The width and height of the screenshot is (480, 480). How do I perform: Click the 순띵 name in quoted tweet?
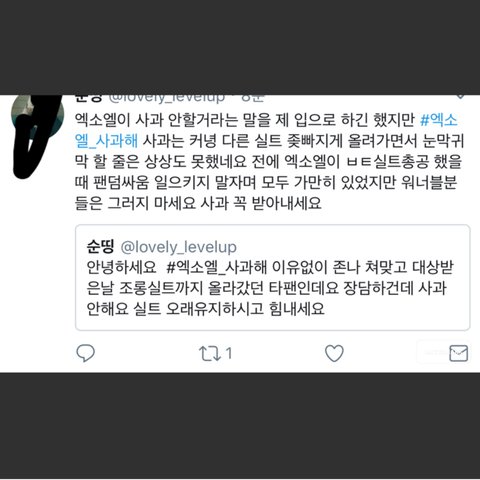(100, 247)
